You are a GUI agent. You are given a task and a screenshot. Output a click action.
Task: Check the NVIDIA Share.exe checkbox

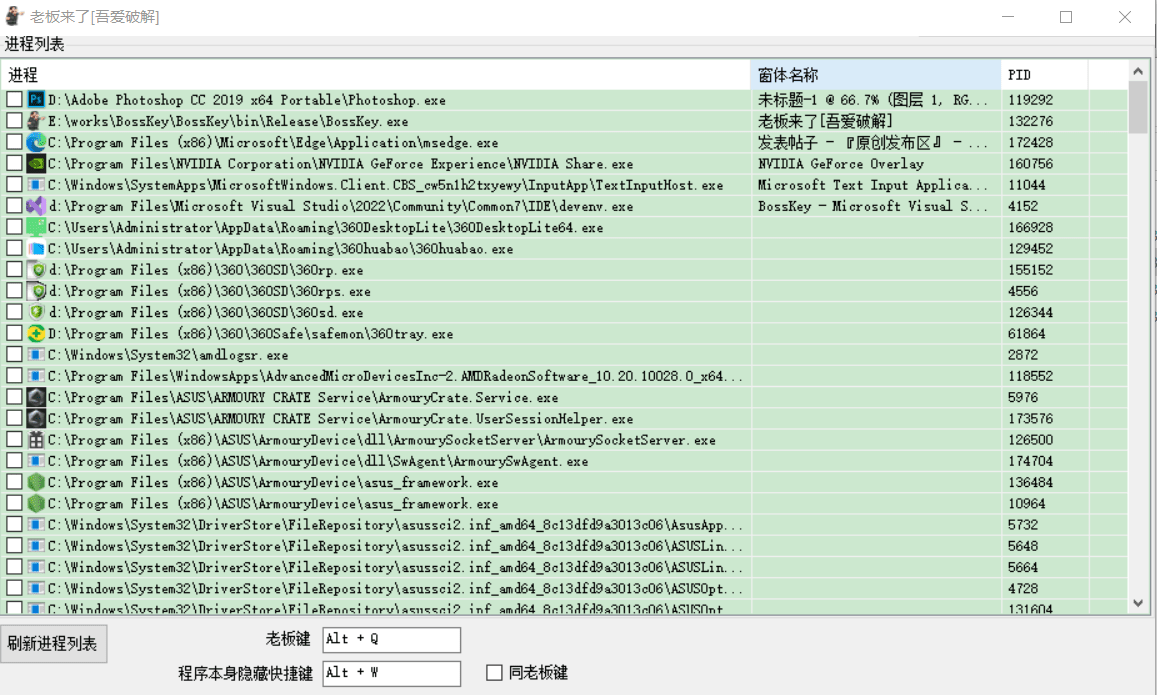[x=14, y=163]
